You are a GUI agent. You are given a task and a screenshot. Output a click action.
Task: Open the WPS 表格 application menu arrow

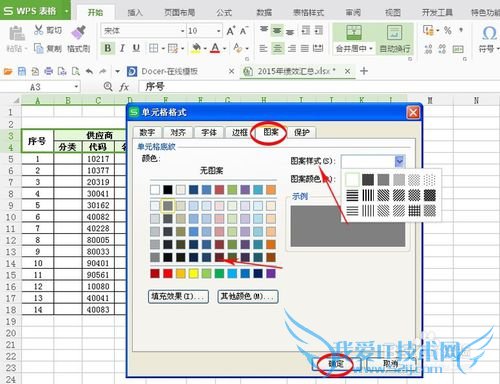pos(66,11)
